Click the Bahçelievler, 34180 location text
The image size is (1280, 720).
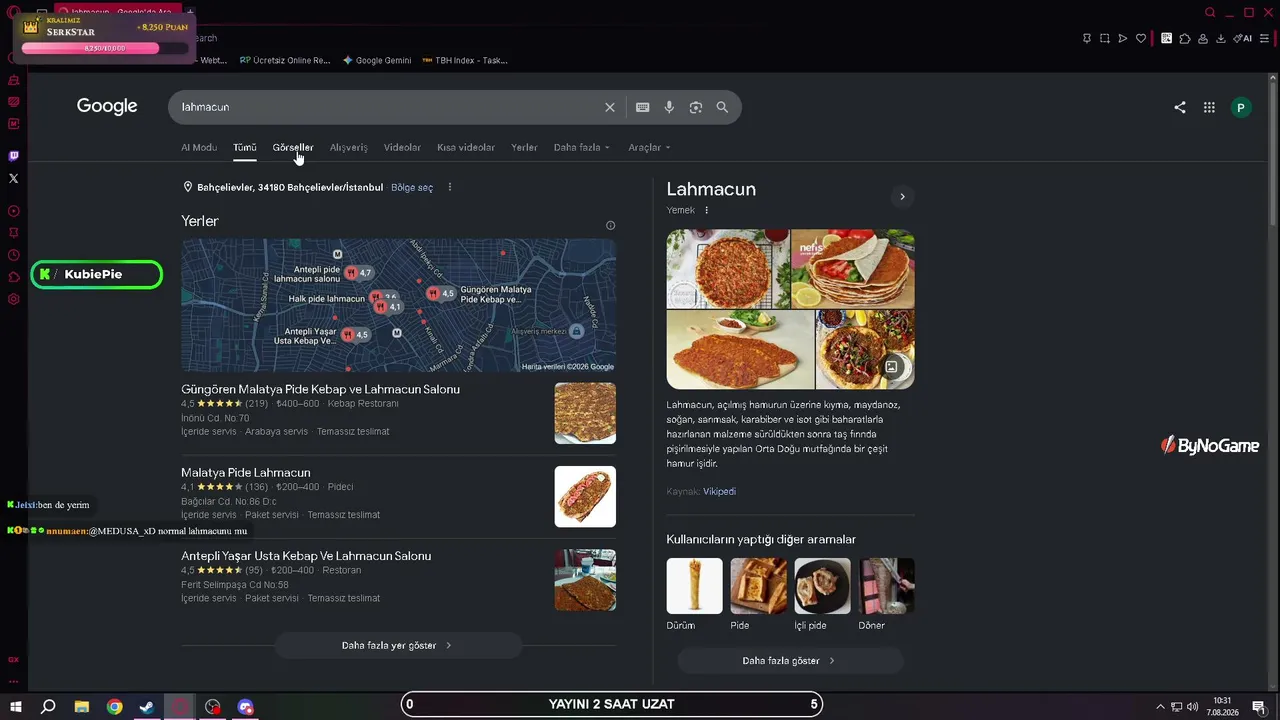pos(290,187)
